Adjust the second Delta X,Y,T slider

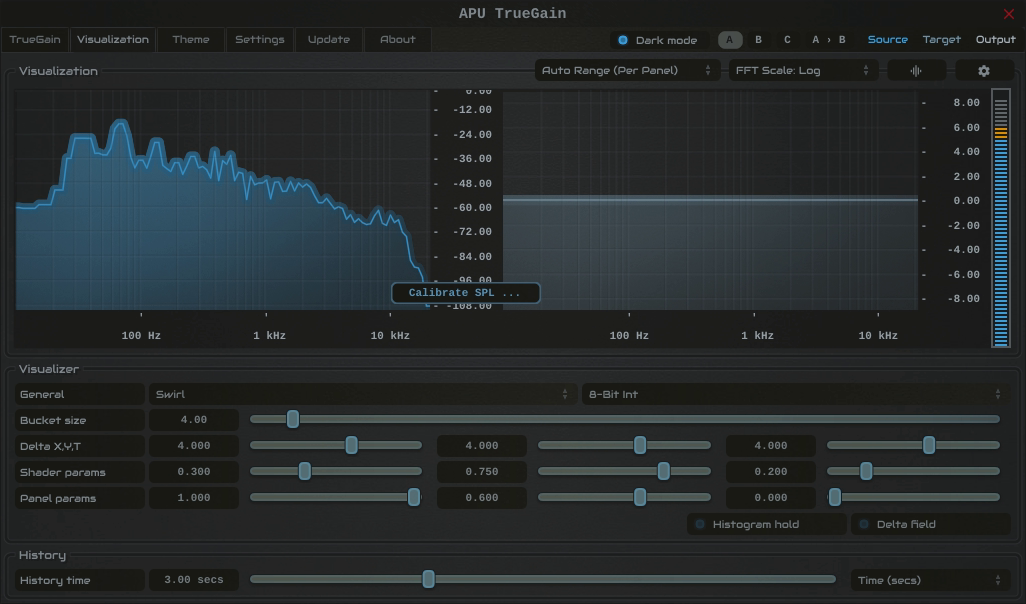624,446
